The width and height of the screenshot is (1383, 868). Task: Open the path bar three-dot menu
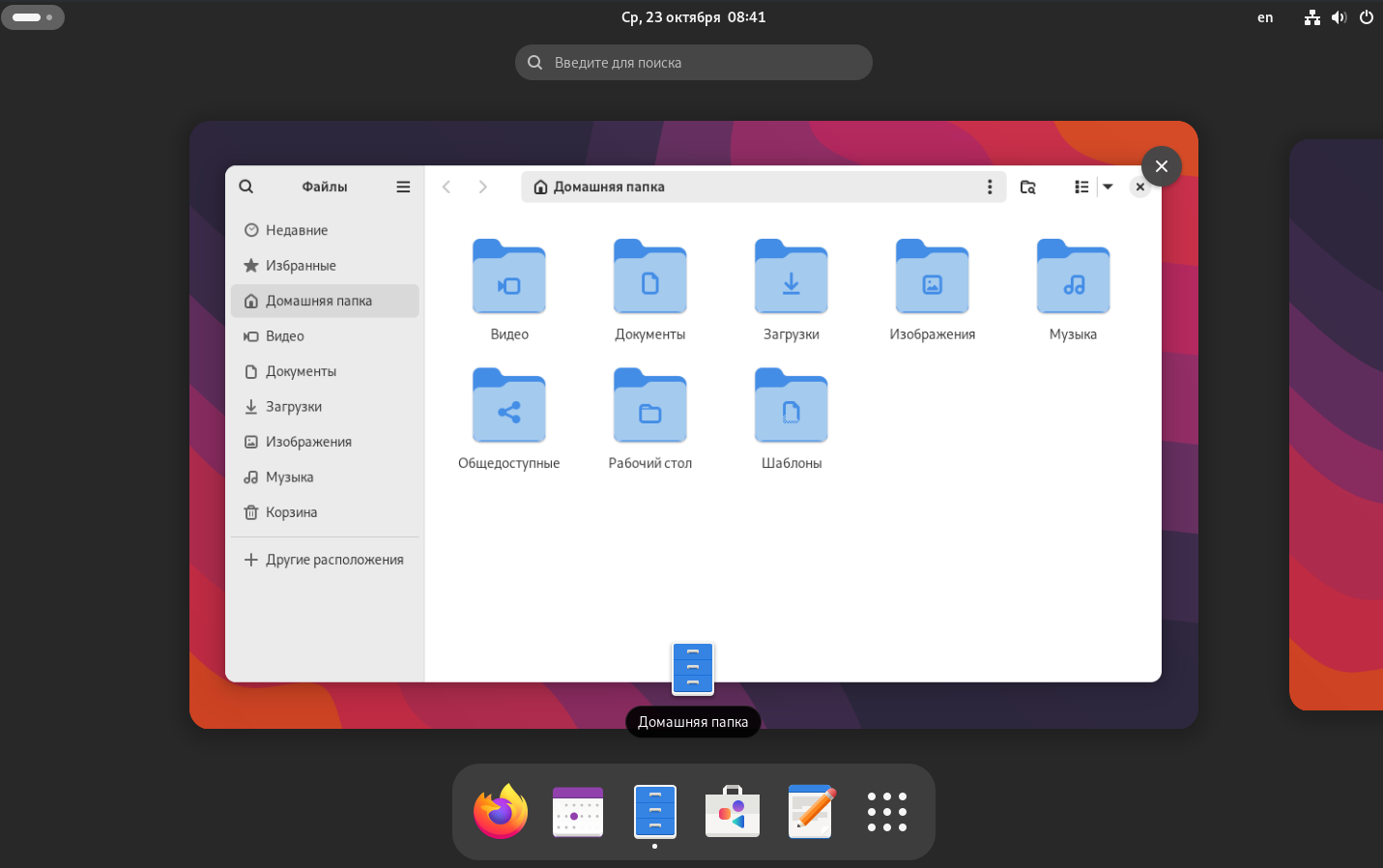(990, 187)
